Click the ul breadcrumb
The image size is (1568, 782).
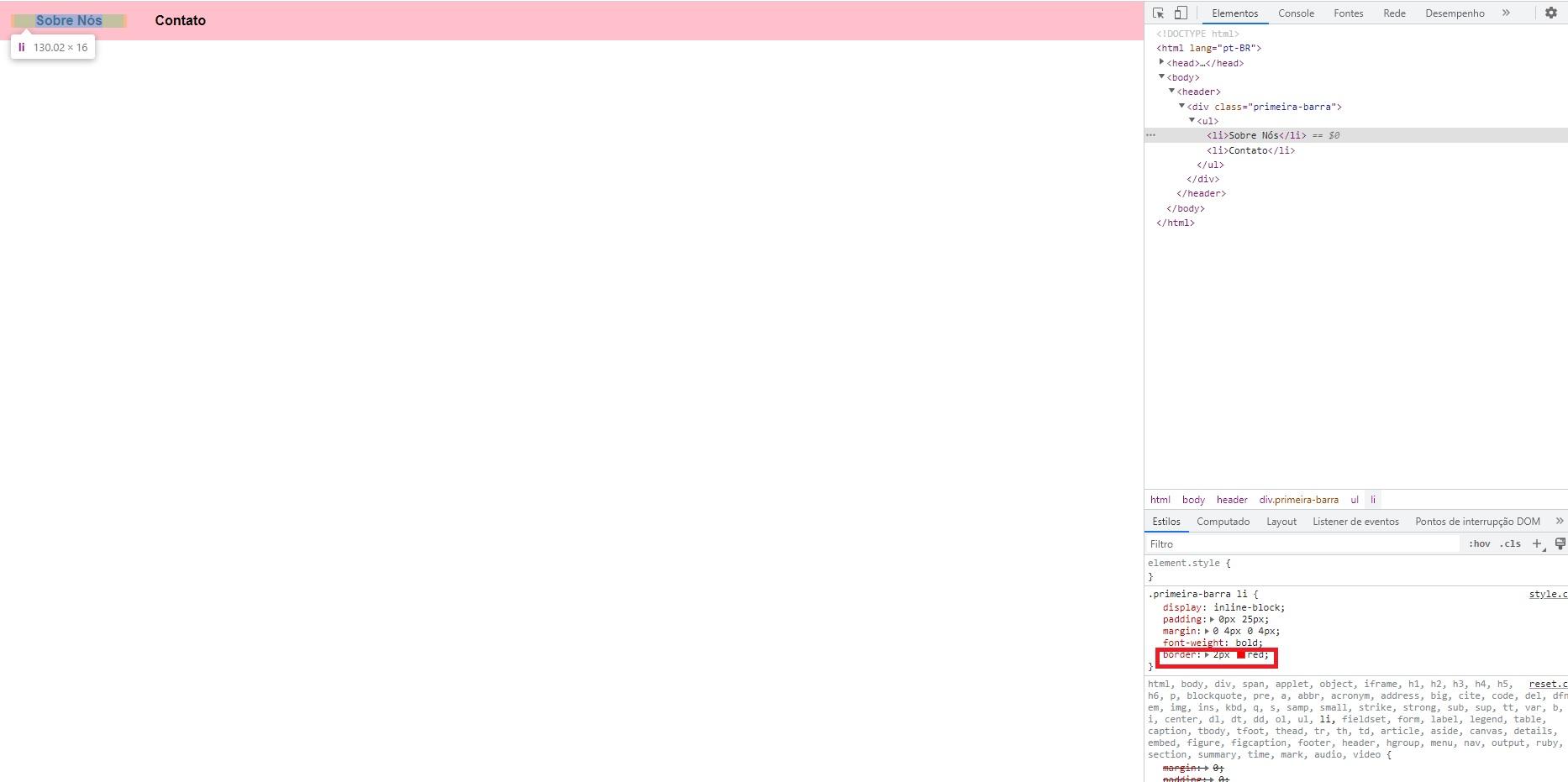1354,500
